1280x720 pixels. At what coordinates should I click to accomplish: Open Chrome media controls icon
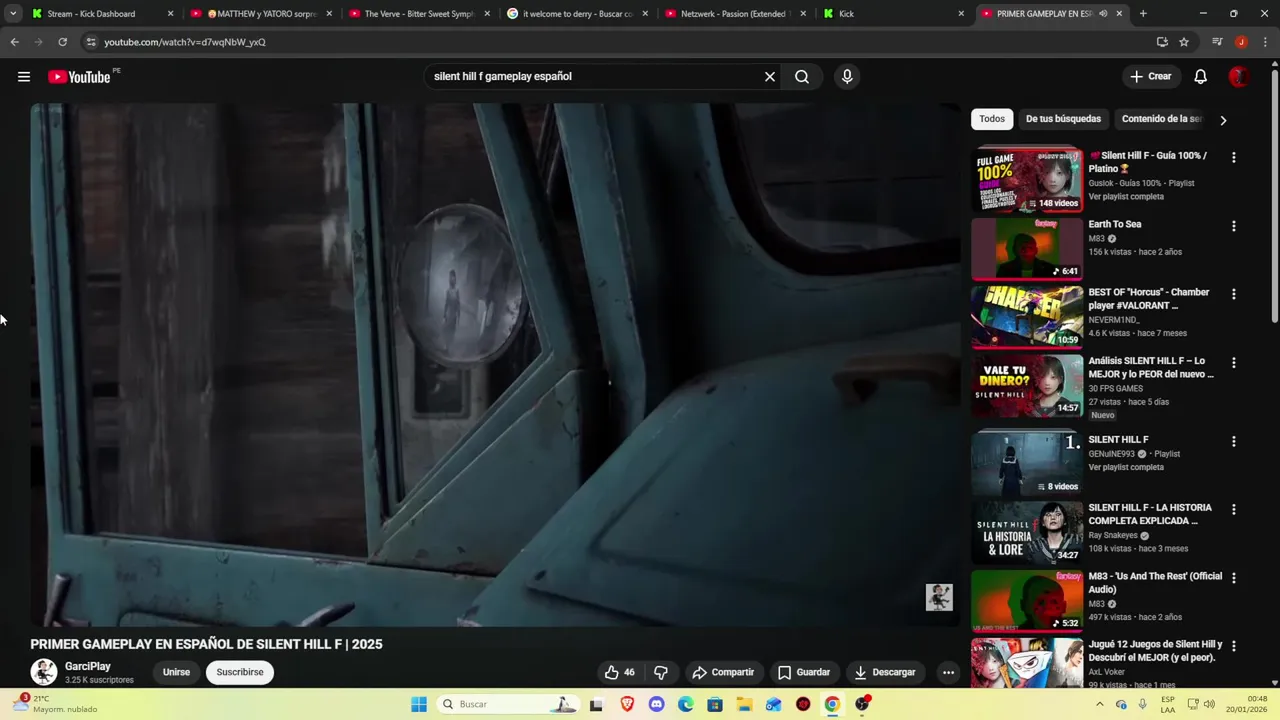click(x=1217, y=42)
